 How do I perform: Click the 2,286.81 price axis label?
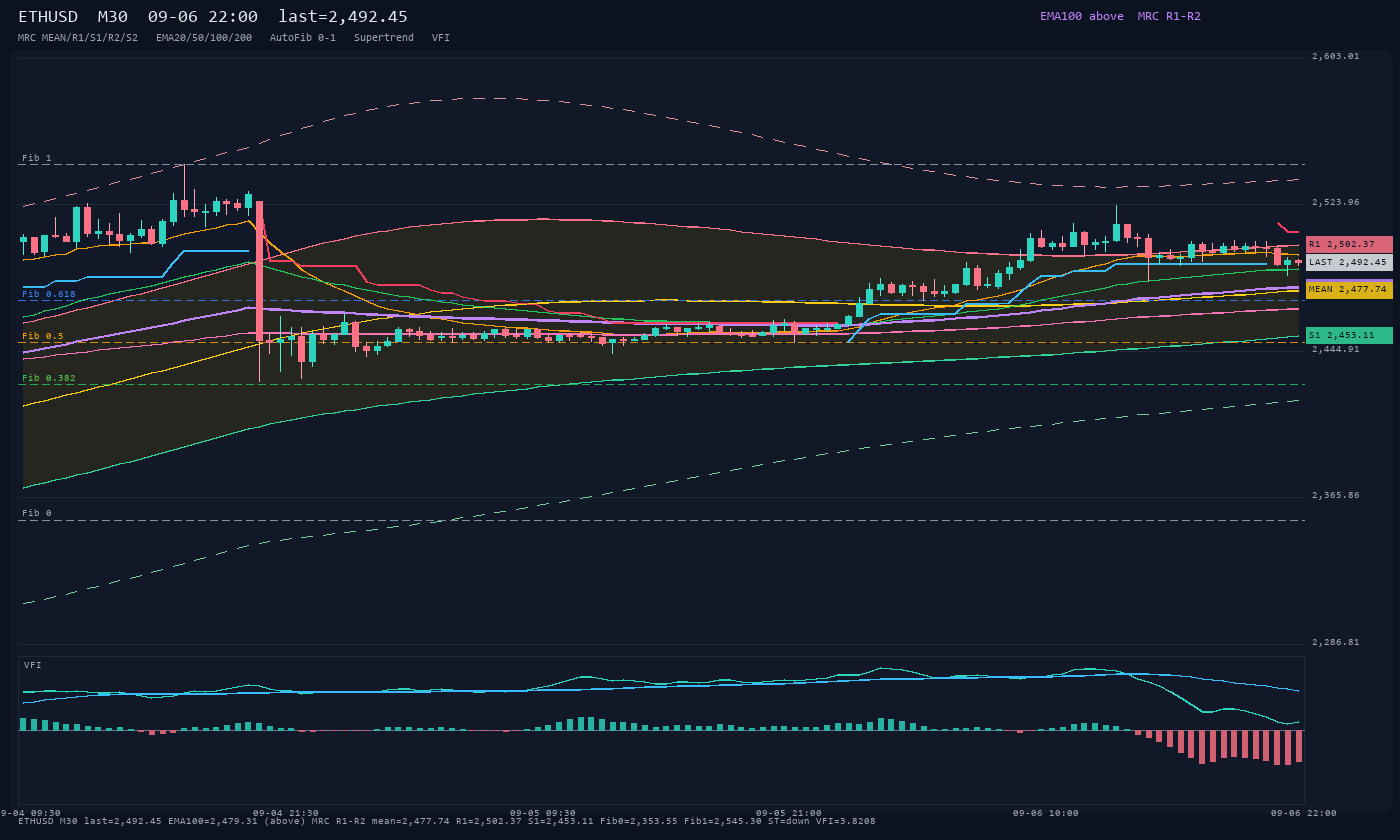click(1336, 642)
